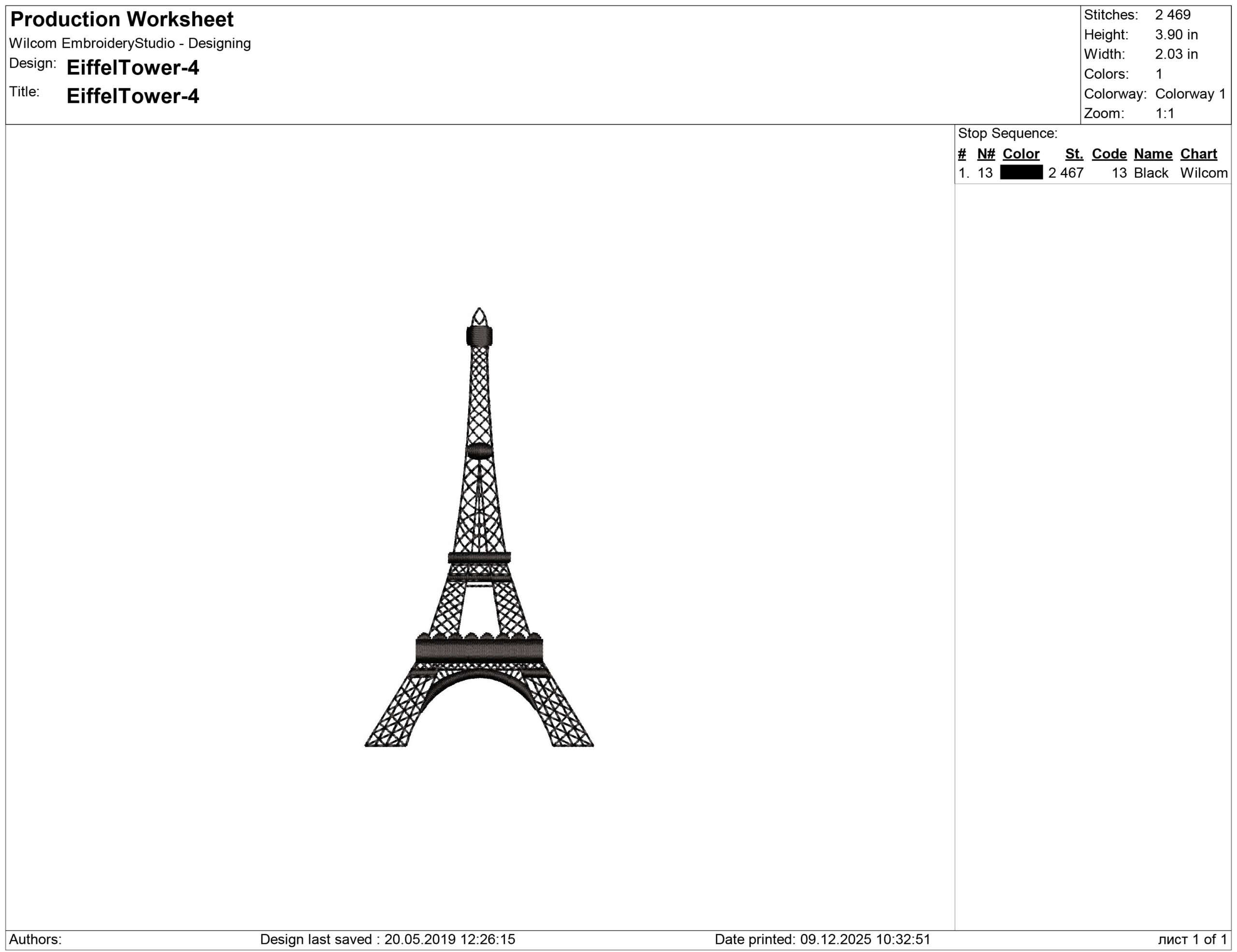The height and width of the screenshot is (952, 1237).
Task: Click the Eiffel Tower embroidery design preview
Action: [479, 527]
